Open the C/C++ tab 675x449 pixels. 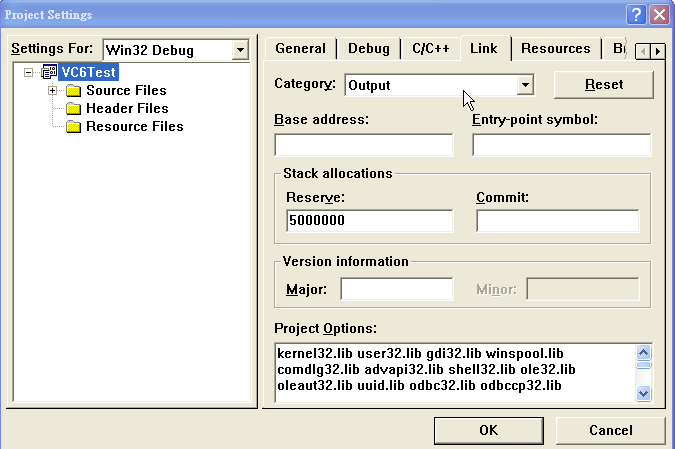[x=431, y=48]
